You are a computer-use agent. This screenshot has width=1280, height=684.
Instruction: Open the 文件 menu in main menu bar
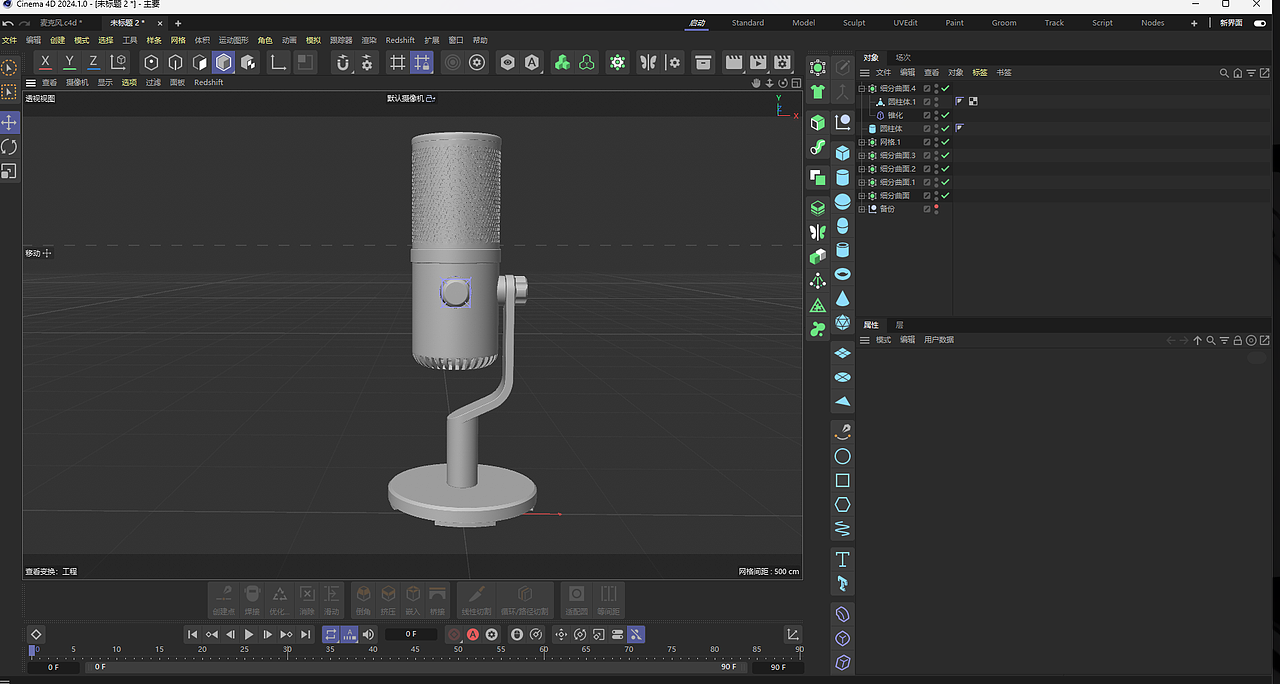(x=9, y=40)
